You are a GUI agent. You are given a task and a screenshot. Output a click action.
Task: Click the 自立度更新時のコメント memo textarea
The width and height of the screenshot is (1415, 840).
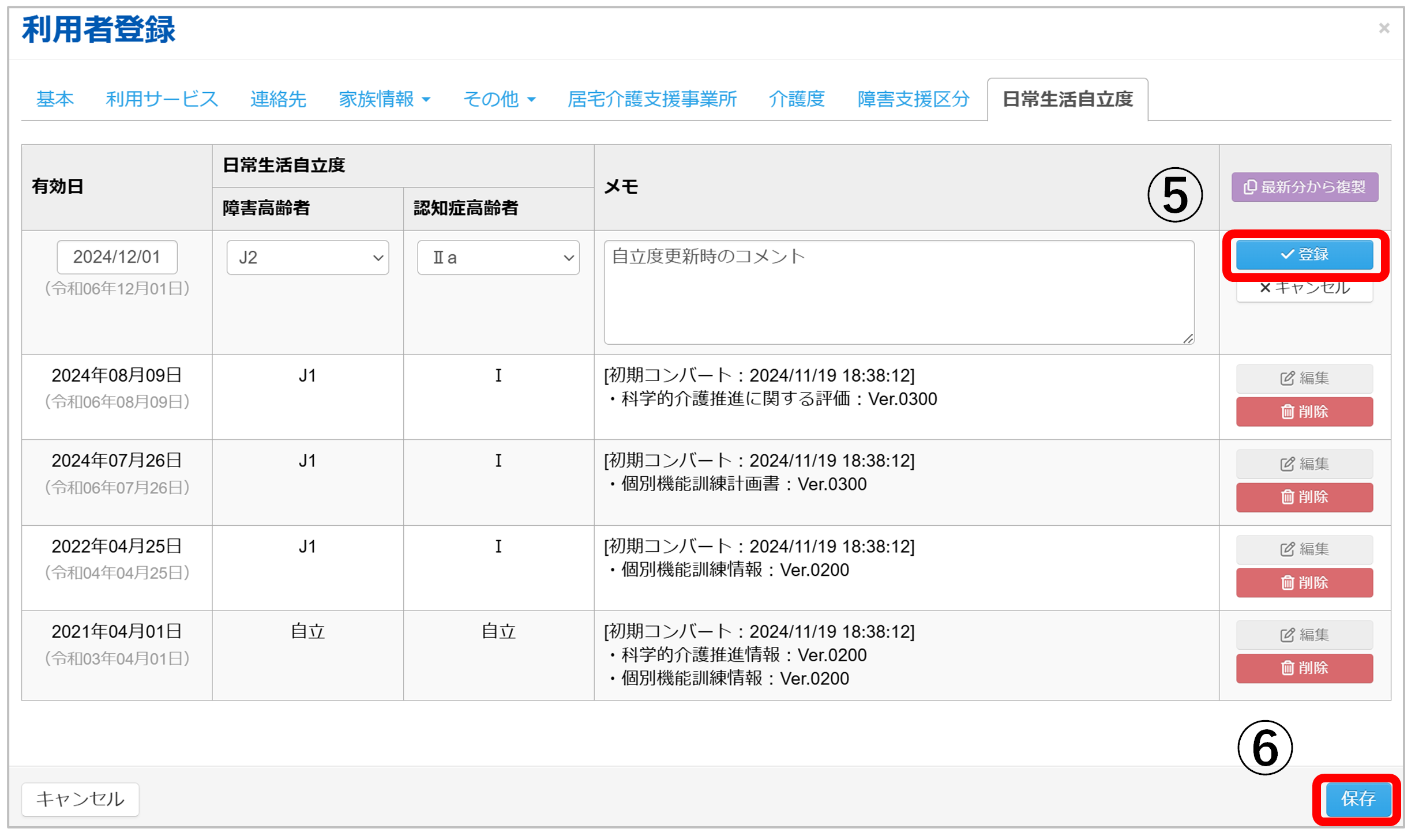(x=898, y=292)
